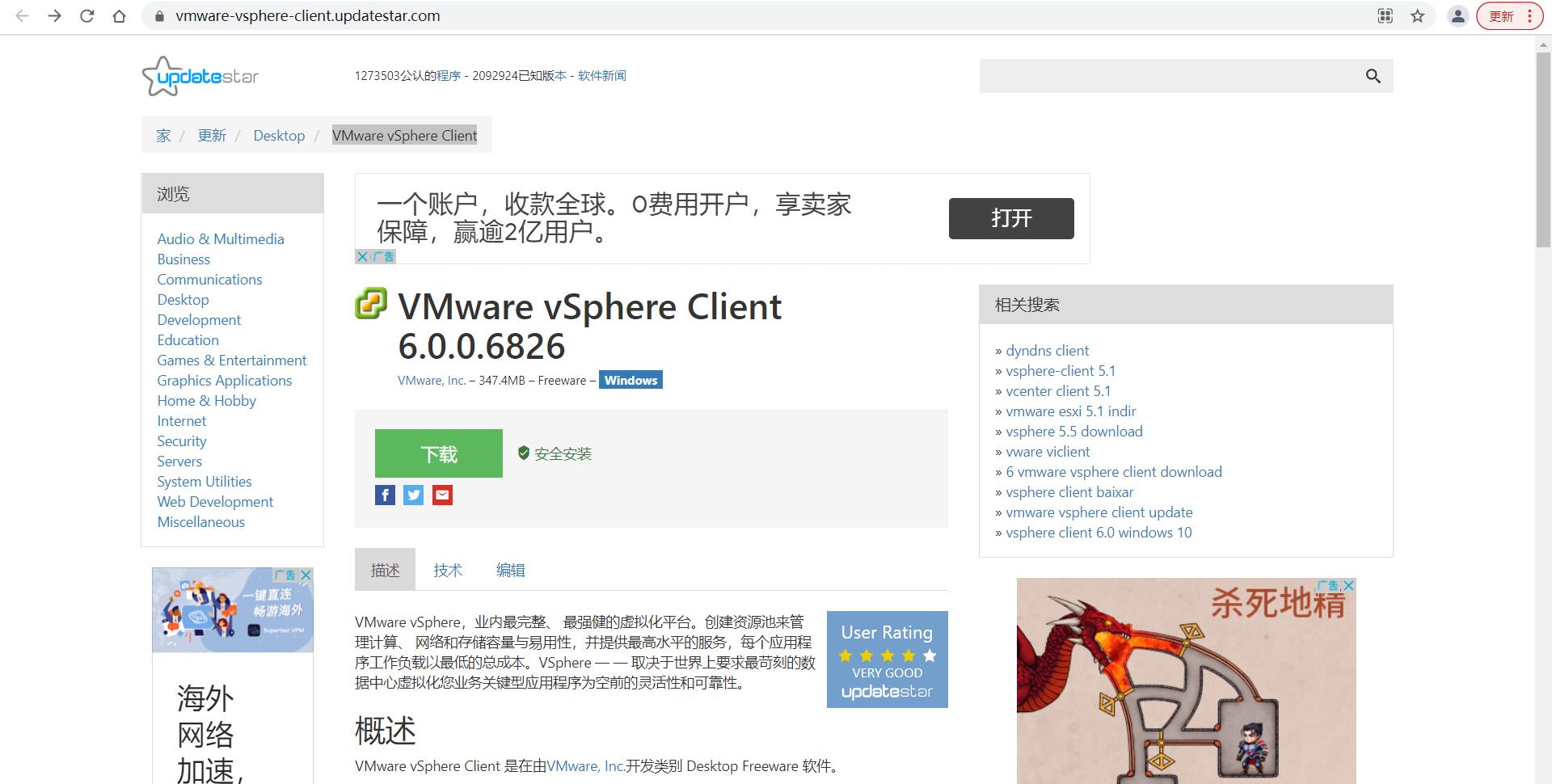Browse Audio & Multimedia category
This screenshot has height=784, width=1552.
point(221,239)
